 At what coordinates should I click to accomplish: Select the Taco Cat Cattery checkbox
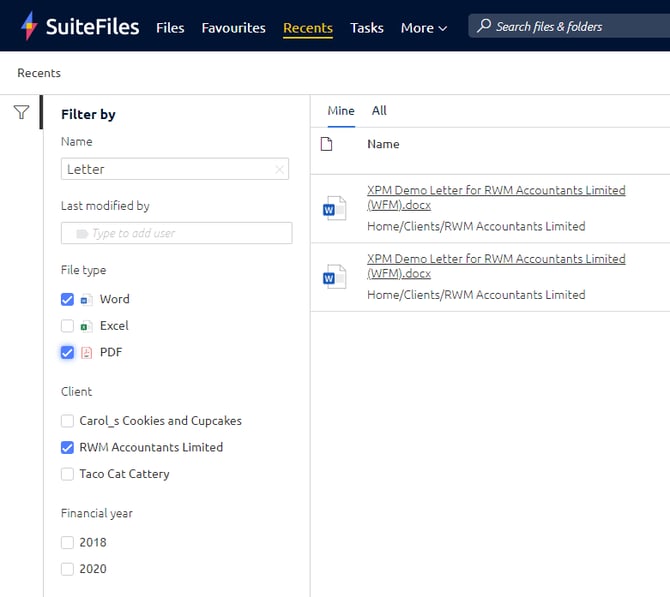(67, 474)
